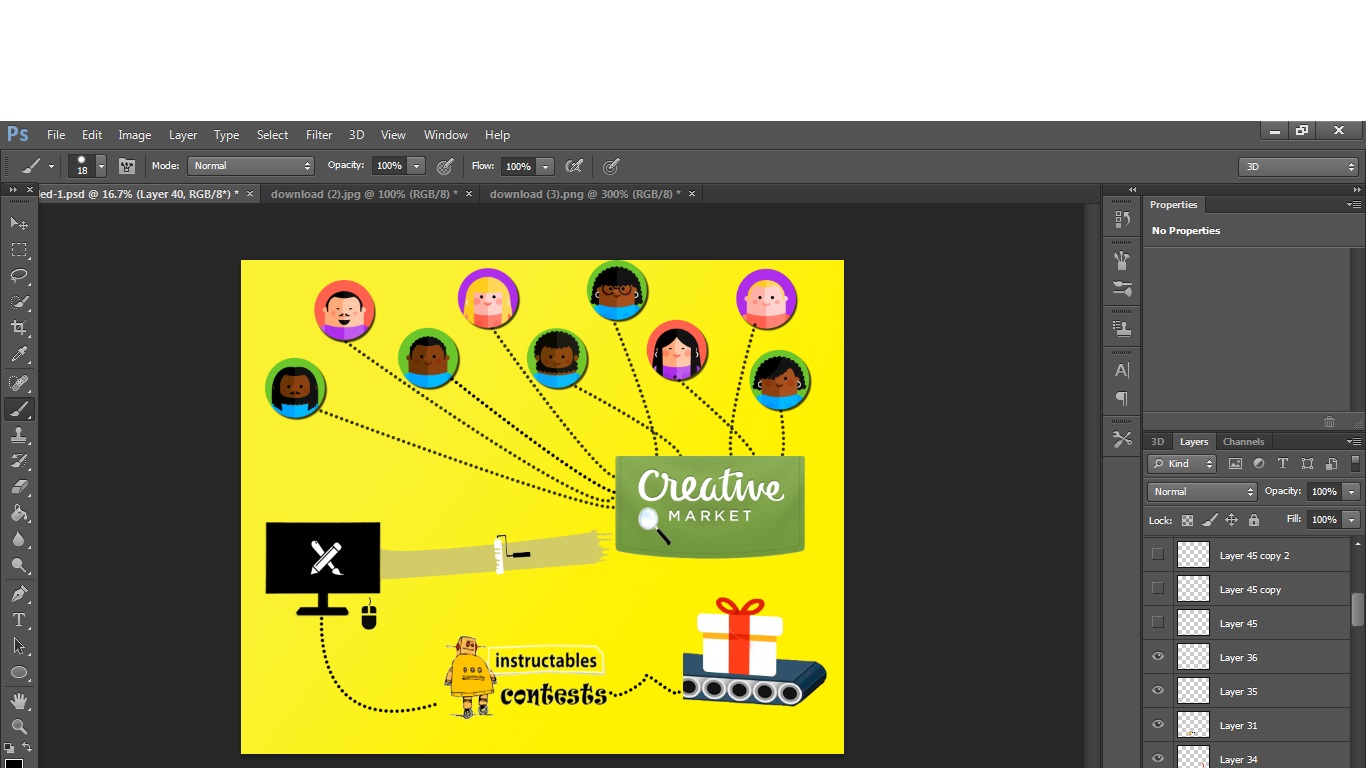Viewport: 1366px width, 768px height.
Task: Switch to download (2).jpg document tab
Action: [364, 194]
